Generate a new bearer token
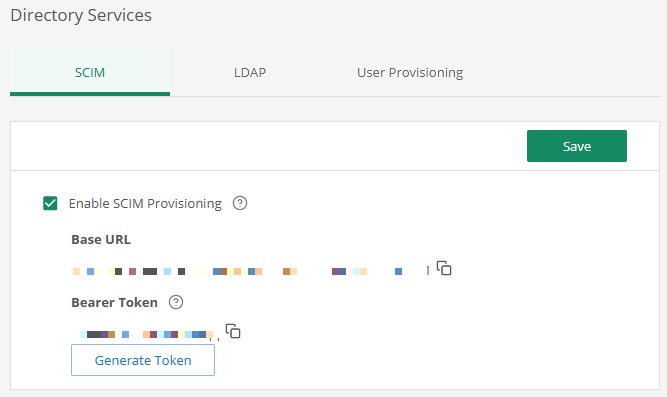The height and width of the screenshot is (397, 667). [x=143, y=360]
